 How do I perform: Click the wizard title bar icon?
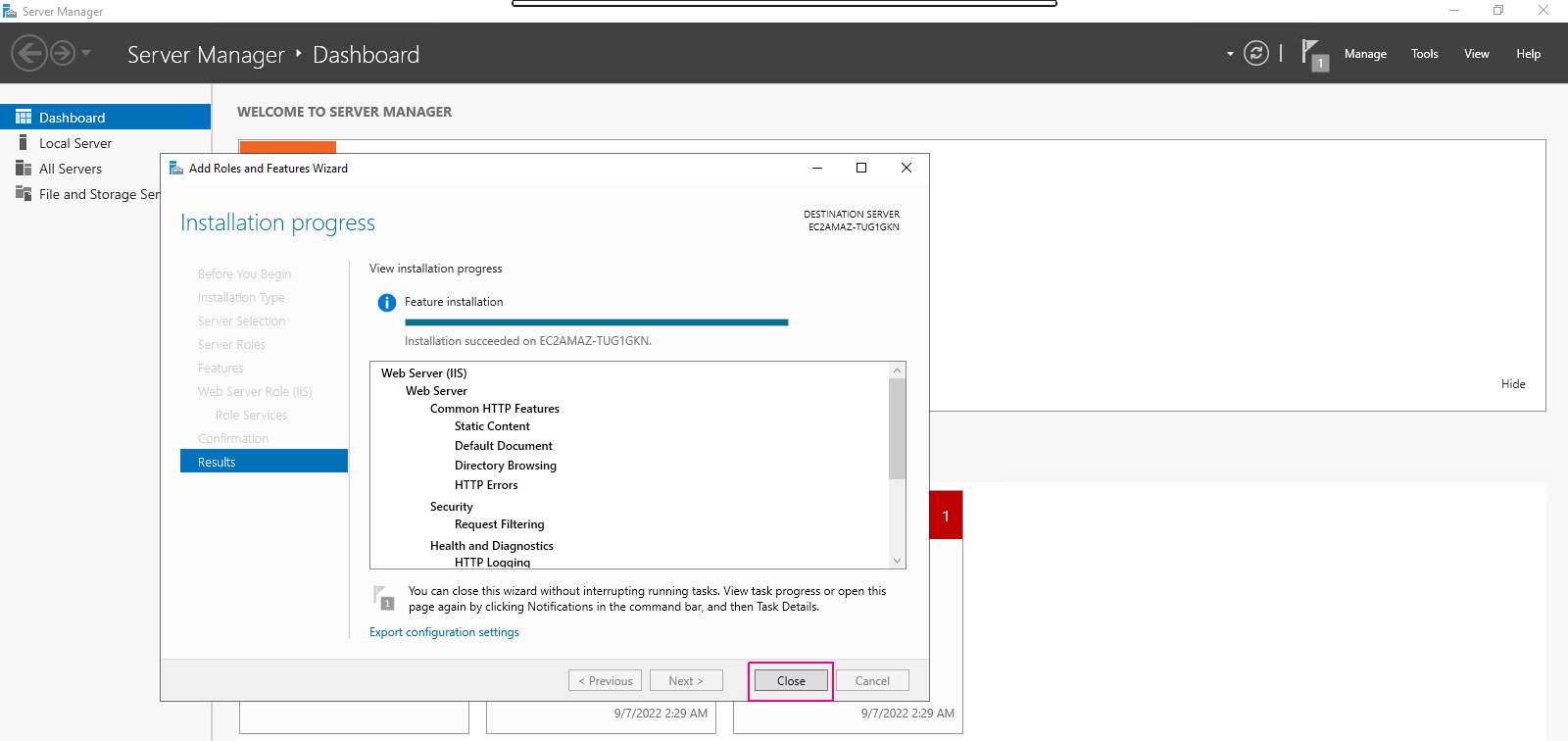[176, 169]
